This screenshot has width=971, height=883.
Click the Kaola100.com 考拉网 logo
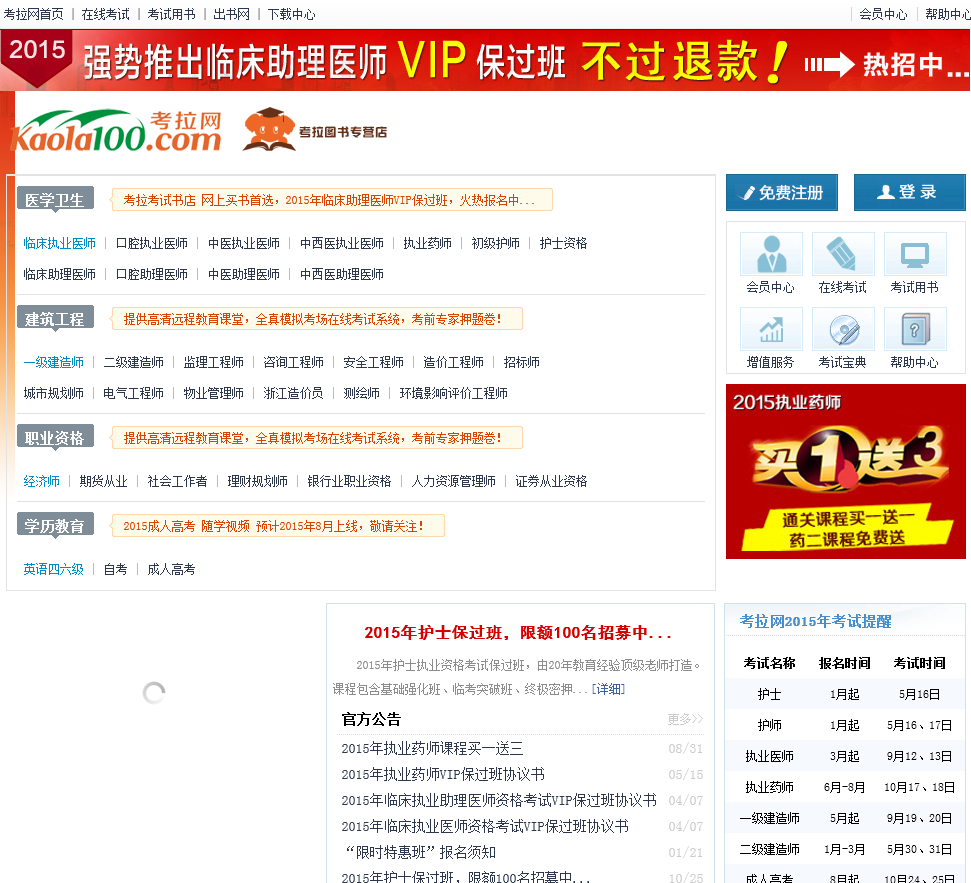coord(116,131)
